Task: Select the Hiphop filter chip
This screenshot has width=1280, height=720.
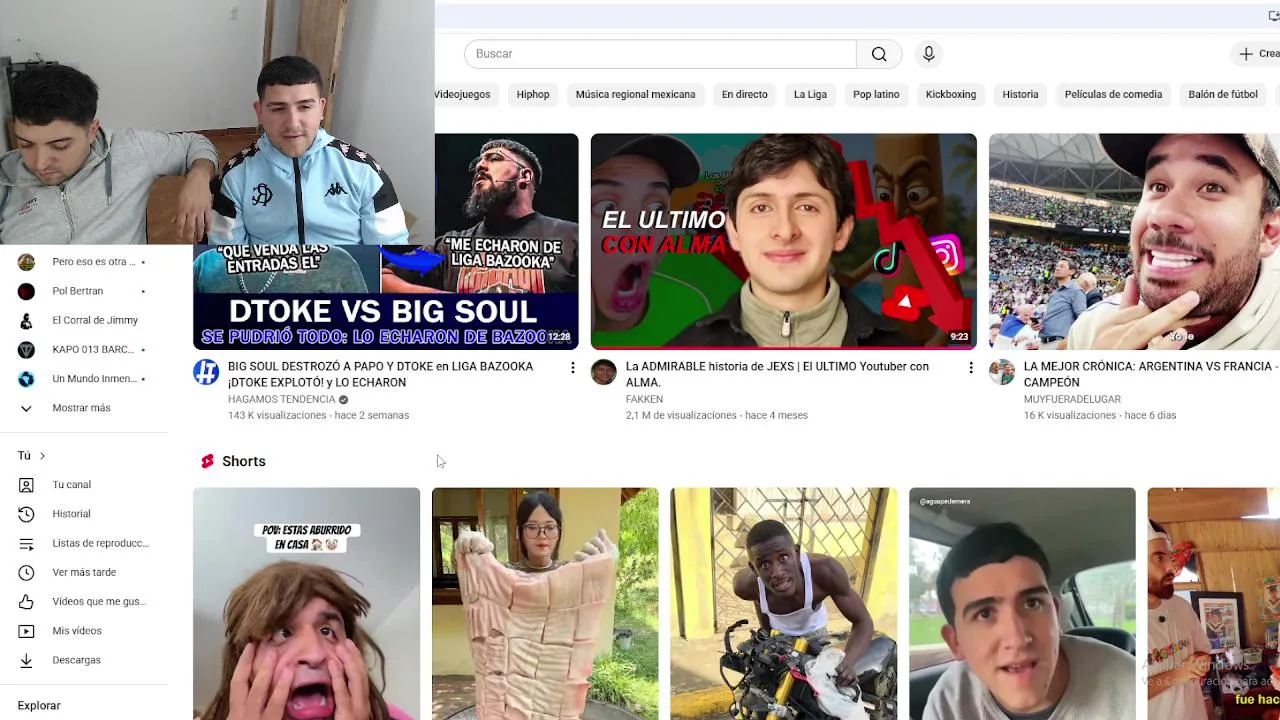Action: coord(533,94)
